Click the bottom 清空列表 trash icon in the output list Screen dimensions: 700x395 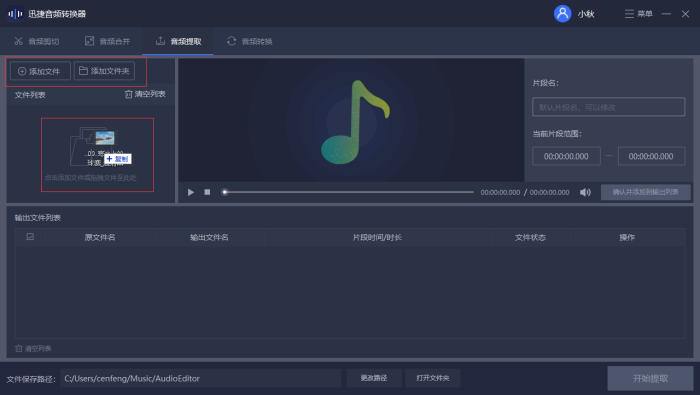point(19,348)
